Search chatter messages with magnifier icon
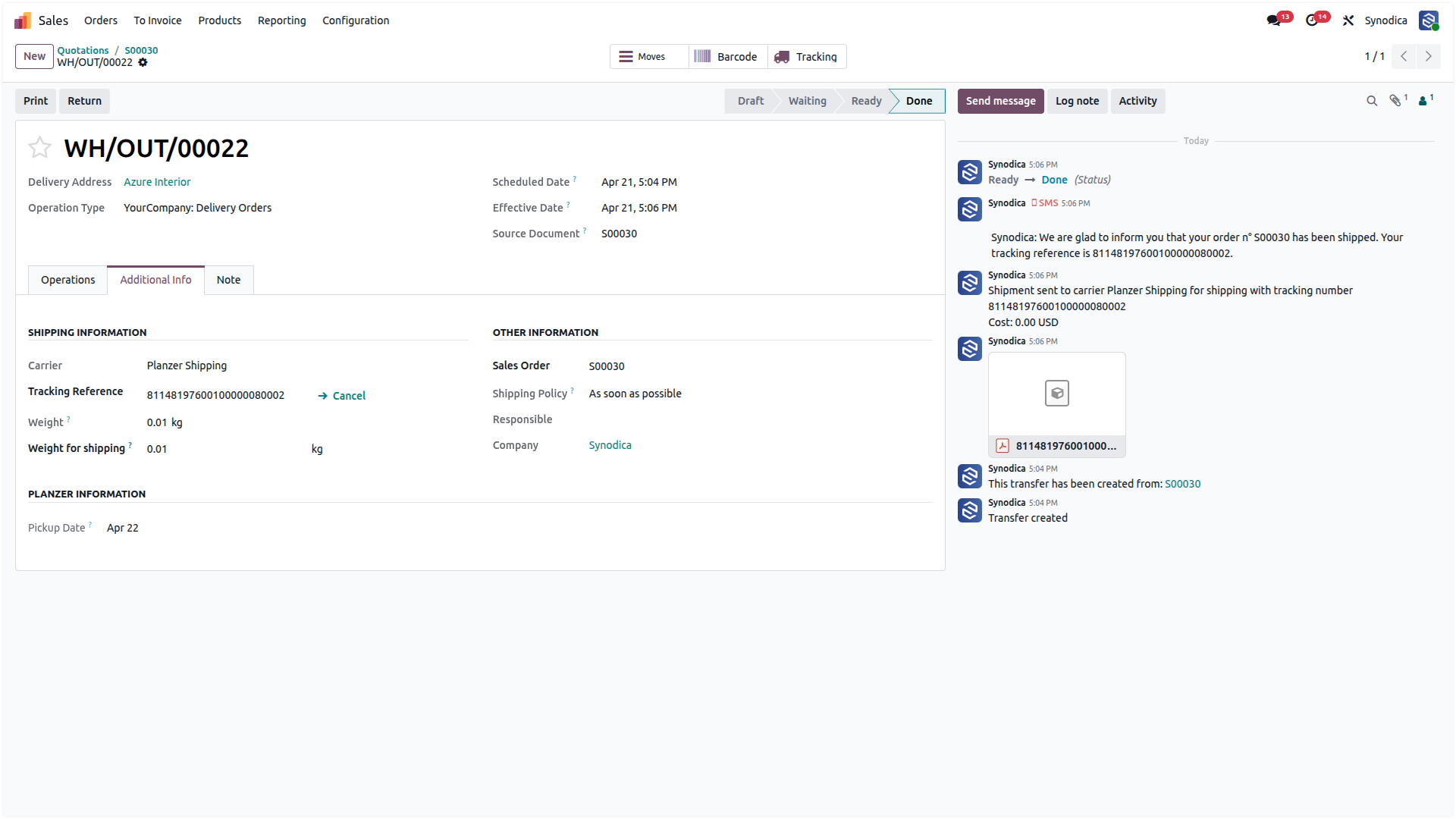Viewport: 1456px width, 819px height. [x=1372, y=101]
